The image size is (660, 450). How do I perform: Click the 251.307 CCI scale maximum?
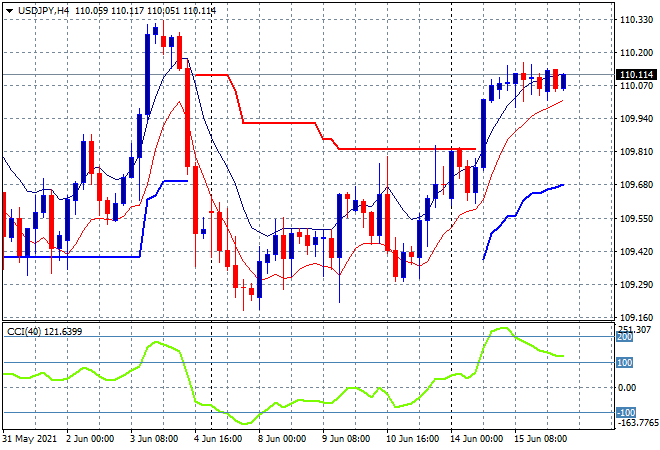(634, 330)
